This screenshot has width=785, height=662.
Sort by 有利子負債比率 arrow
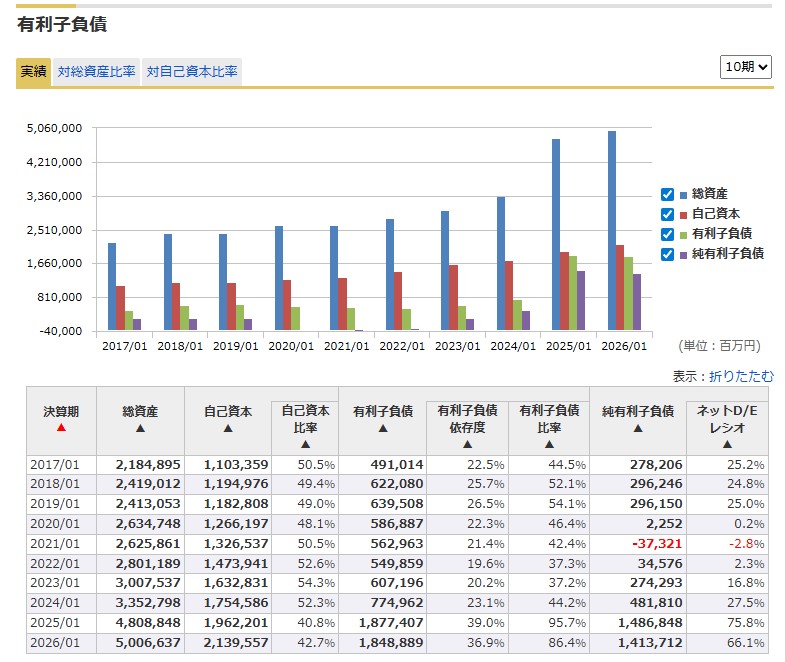coord(549,444)
